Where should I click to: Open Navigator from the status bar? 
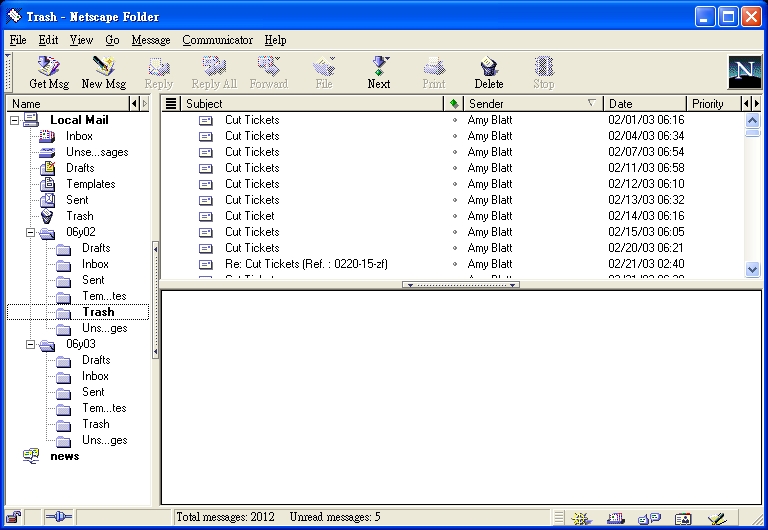click(x=583, y=518)
